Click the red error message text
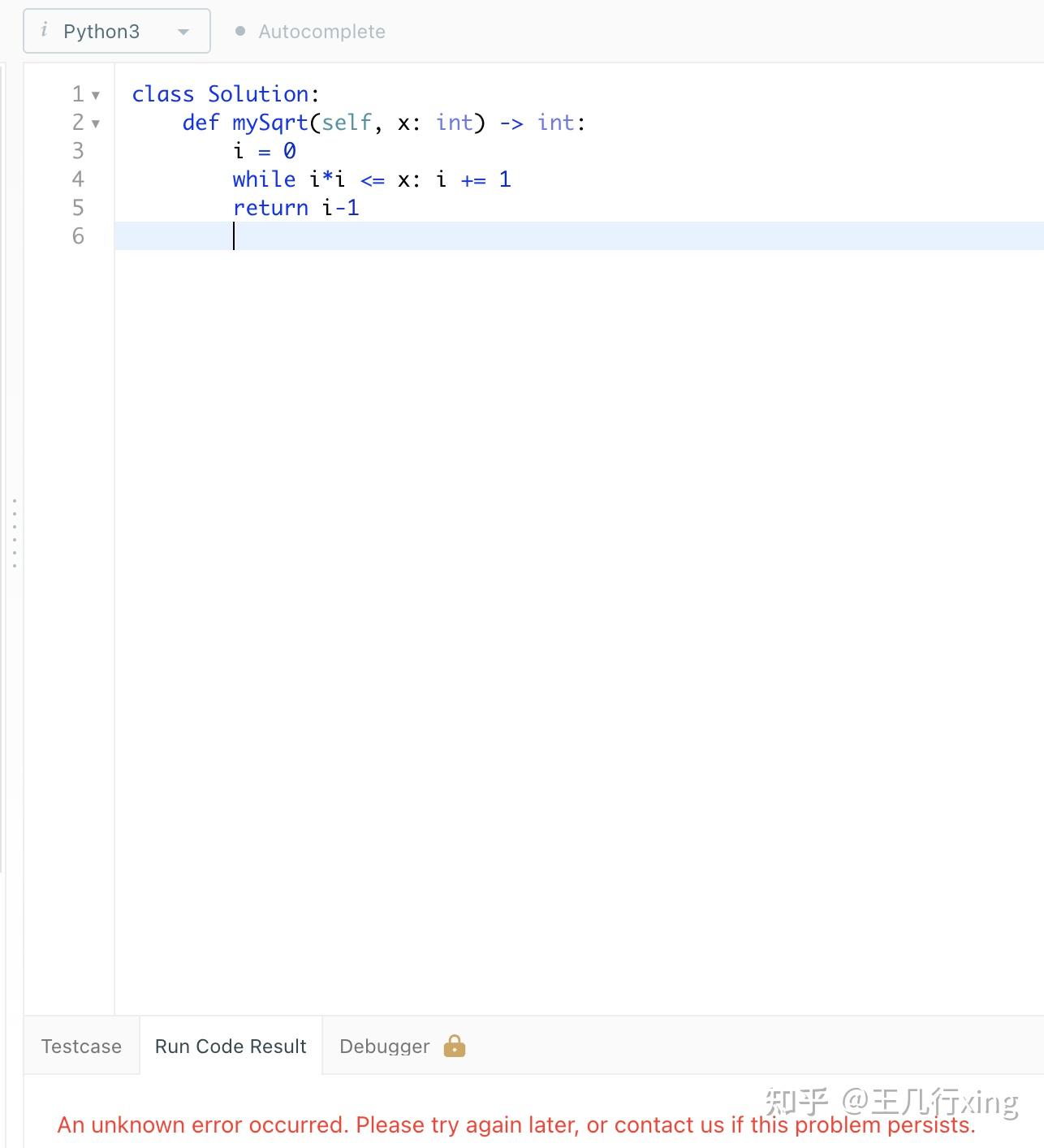This screenshot has width=1044, height=1148. [x=515, y=1124]
